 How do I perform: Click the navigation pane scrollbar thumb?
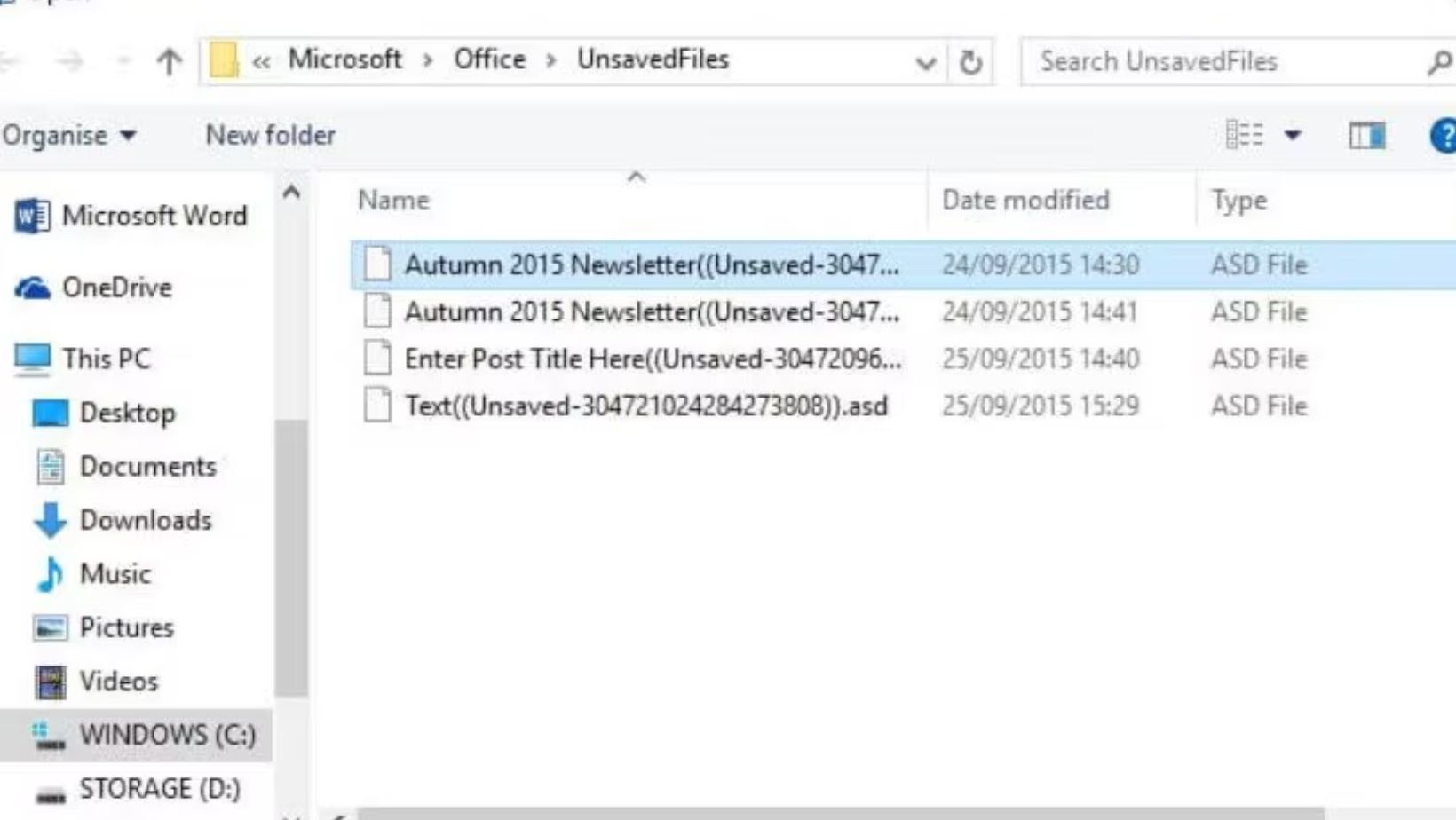(291, 557)
